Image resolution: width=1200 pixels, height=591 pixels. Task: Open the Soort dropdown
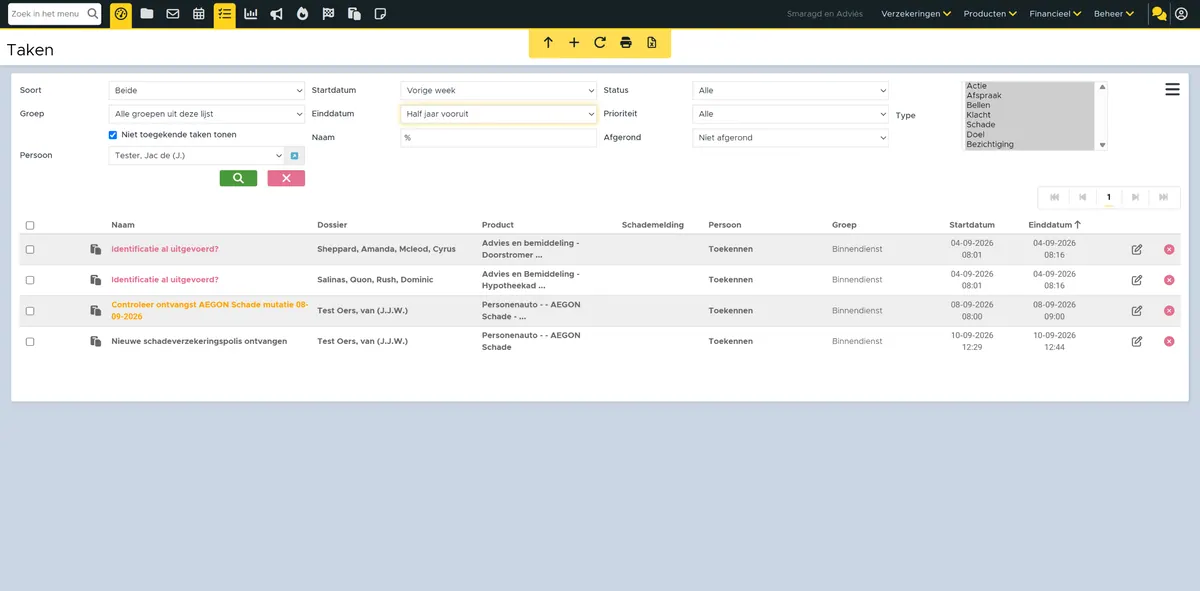pyautogui.click(x=206, y=91)
